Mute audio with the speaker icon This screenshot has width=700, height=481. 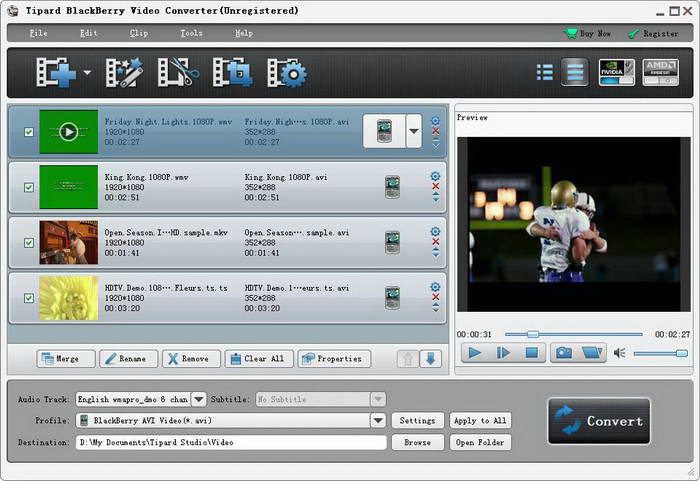tap(619, 353)
